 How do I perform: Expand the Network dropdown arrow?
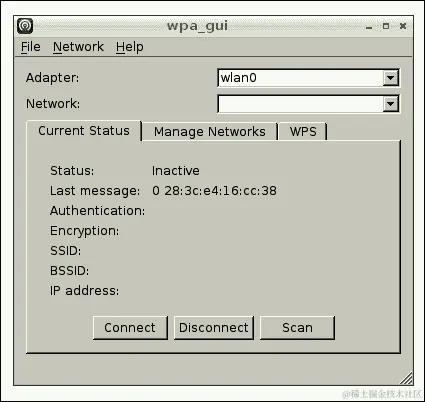(390, 104)
